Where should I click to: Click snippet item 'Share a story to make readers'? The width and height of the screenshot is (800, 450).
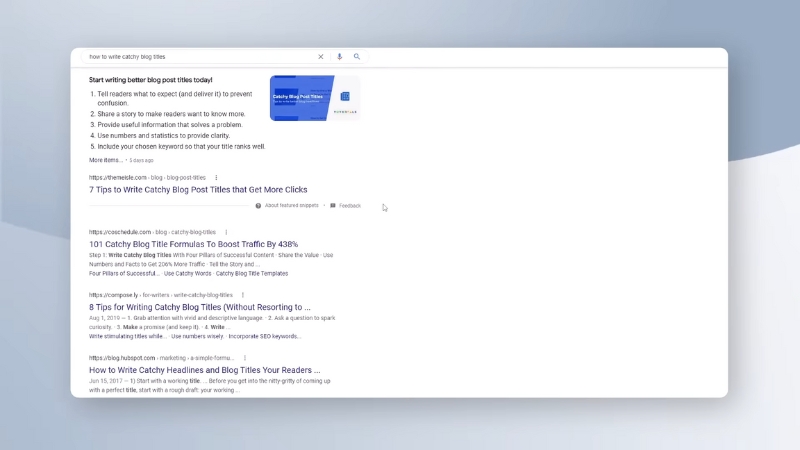point(171,114)
